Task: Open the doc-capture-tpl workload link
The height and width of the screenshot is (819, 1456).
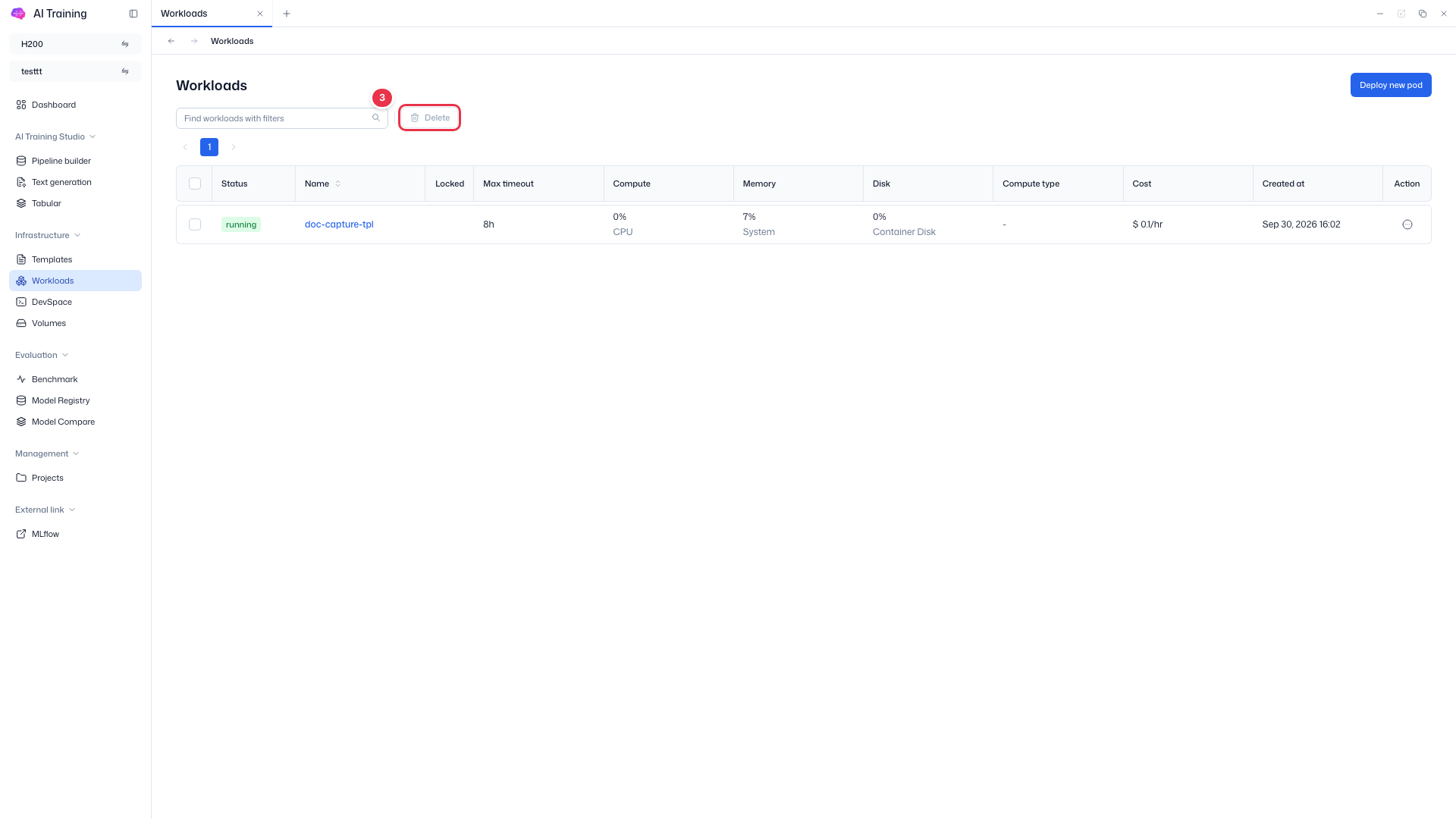Action: pos(339,224)
